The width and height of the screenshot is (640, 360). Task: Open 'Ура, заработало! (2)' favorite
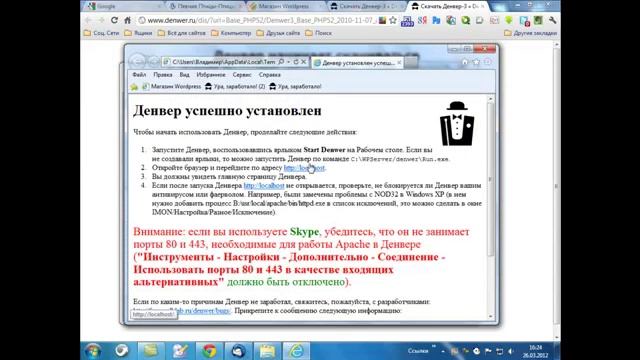(235, 87)
